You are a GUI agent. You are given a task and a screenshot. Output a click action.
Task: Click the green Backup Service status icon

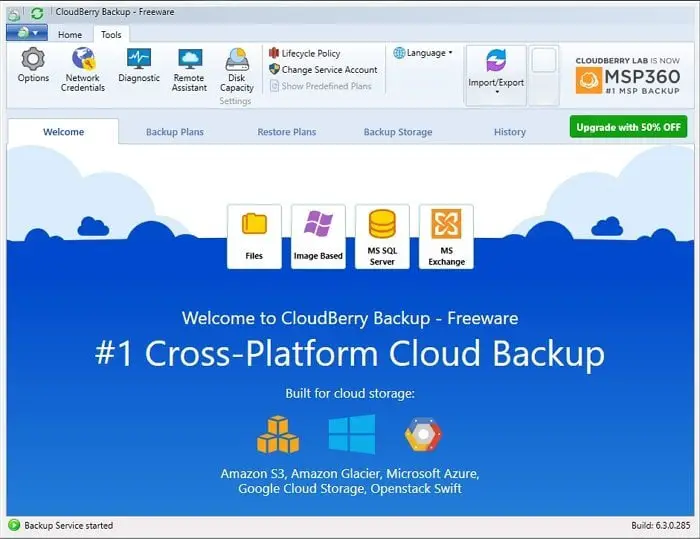pyautogui.click(x=14, y=525)
